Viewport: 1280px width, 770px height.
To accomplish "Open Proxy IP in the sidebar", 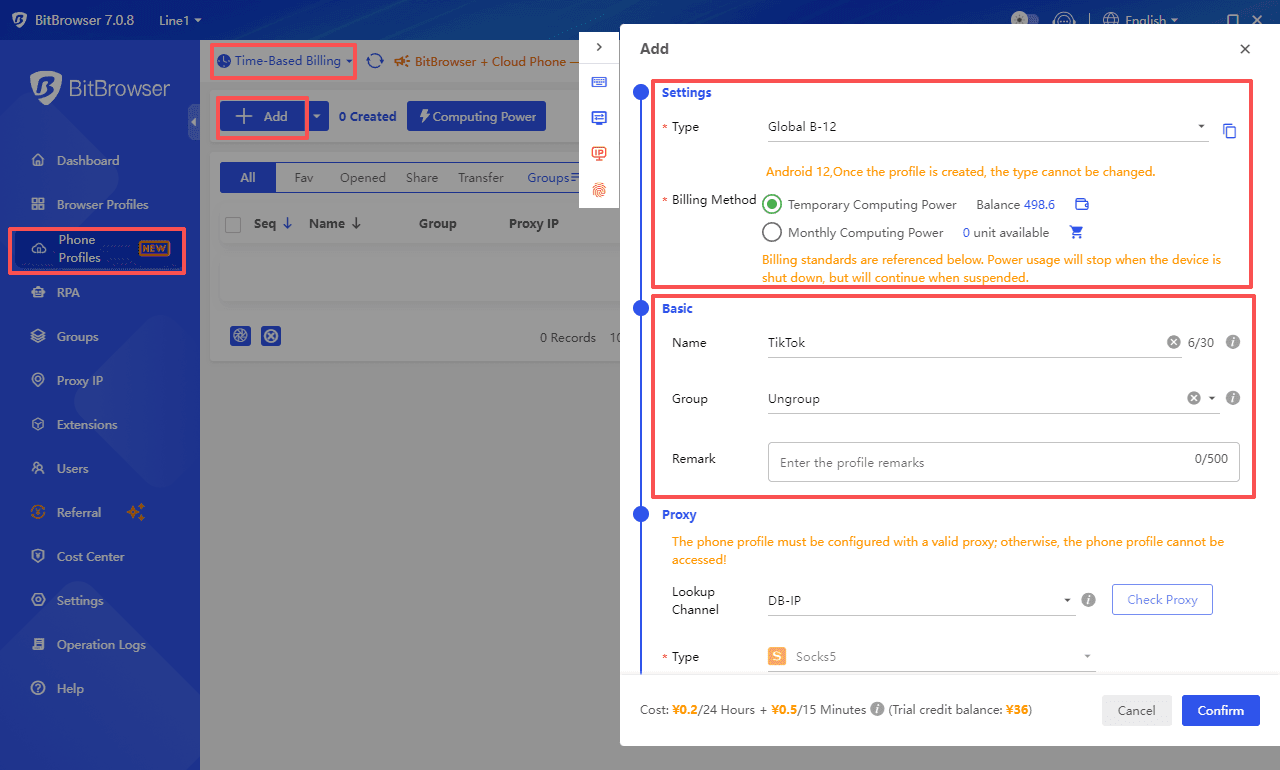I will [x=80, y=381].
